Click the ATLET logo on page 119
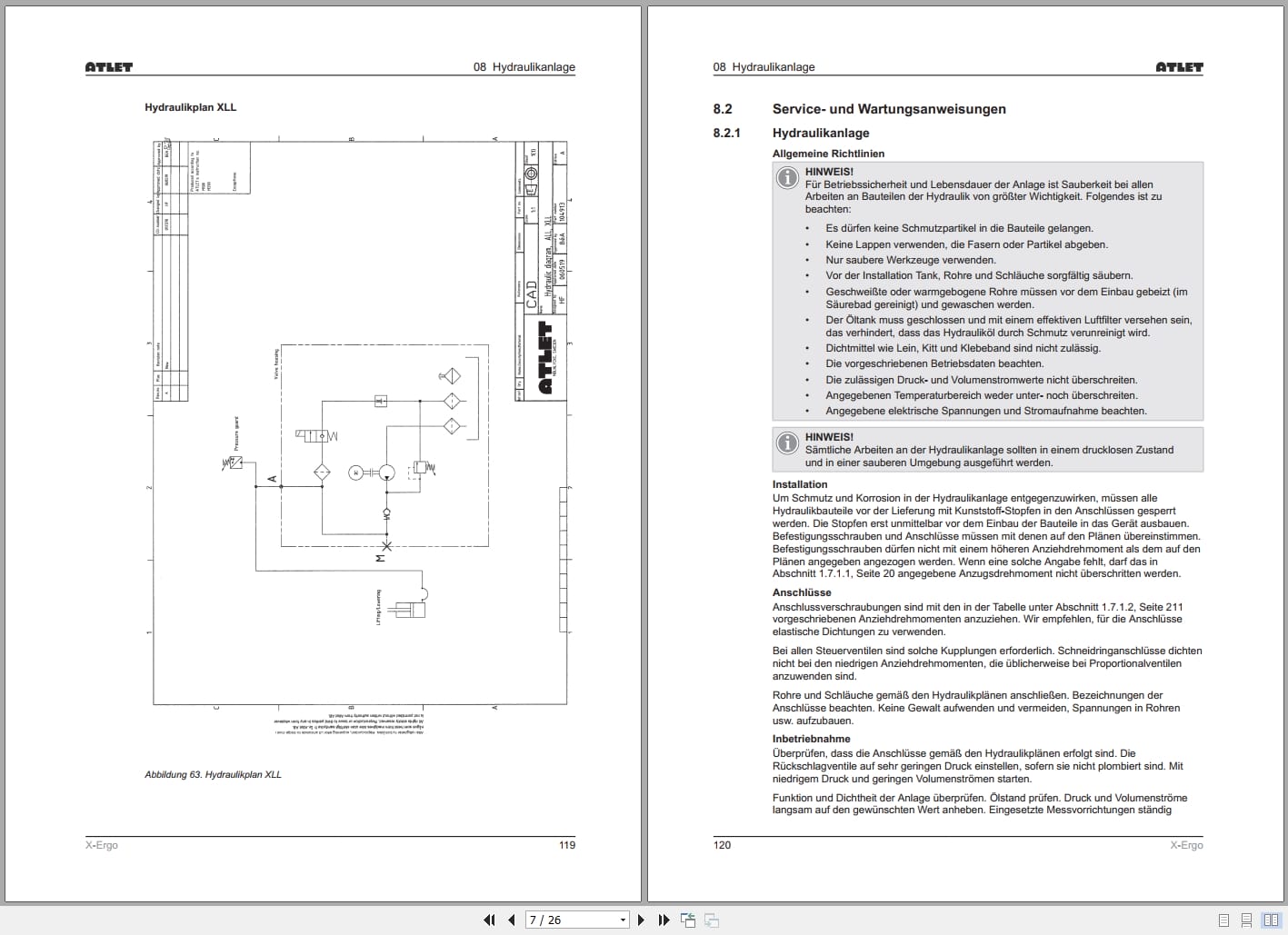This screenshot has width=1288, height=935. pyautogui.click(x=107, y=65)
